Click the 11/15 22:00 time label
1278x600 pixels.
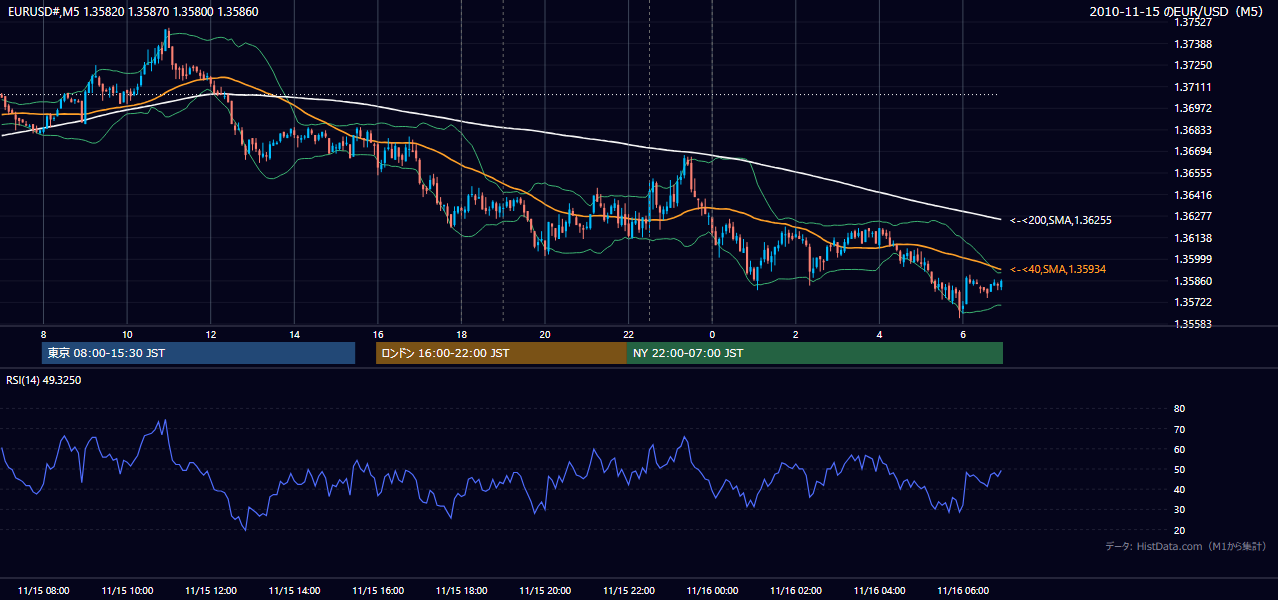(629, 591)
